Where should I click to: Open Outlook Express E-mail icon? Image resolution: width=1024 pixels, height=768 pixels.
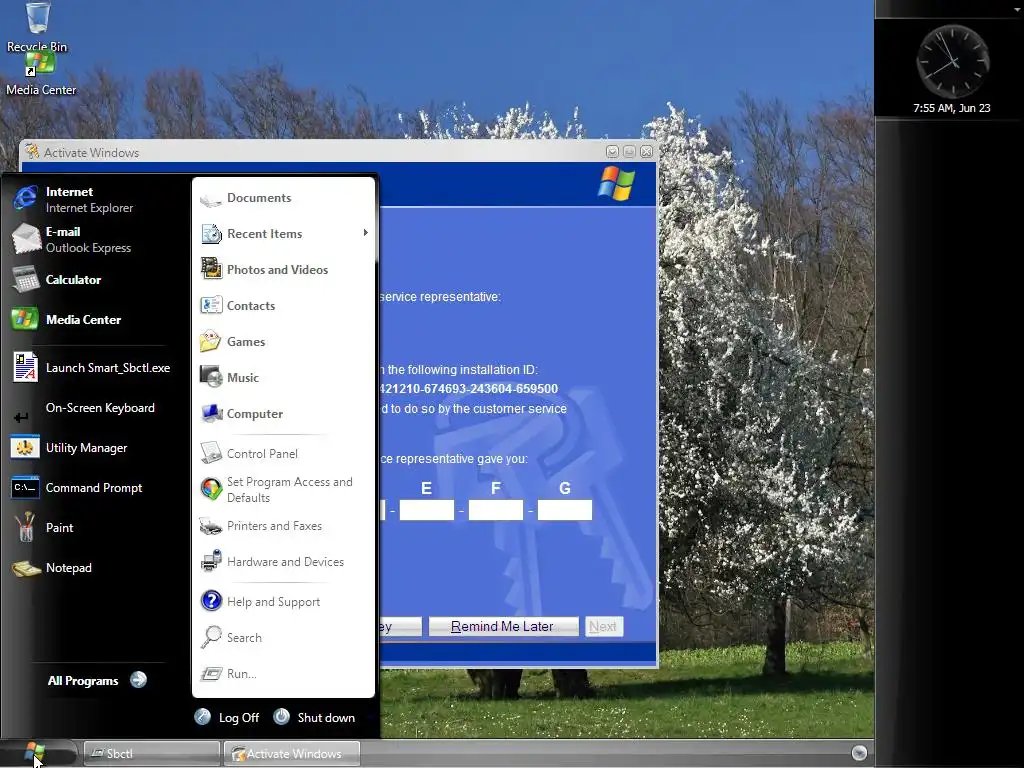(25, 239)
